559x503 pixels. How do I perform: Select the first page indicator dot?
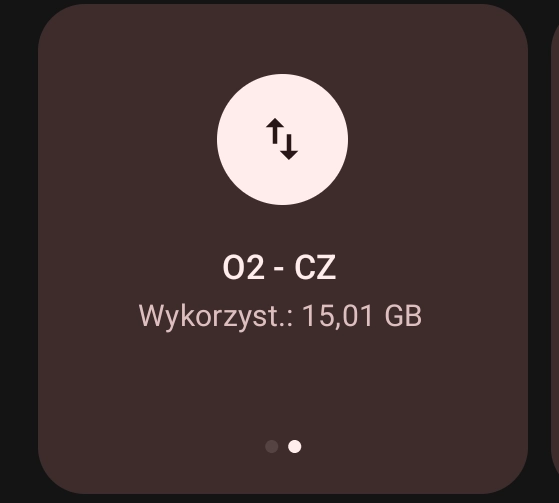tap(272, 446)
